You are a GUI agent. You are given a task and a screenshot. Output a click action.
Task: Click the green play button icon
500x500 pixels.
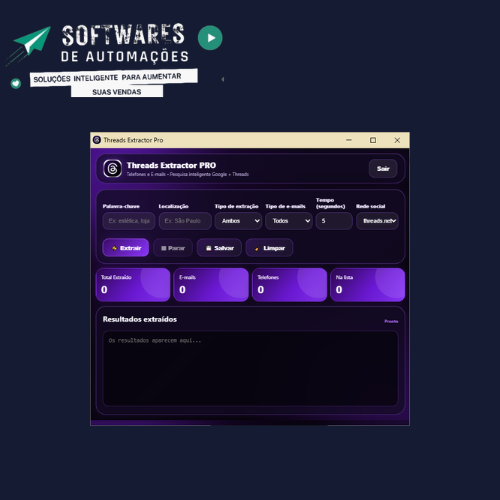(210, 38)
